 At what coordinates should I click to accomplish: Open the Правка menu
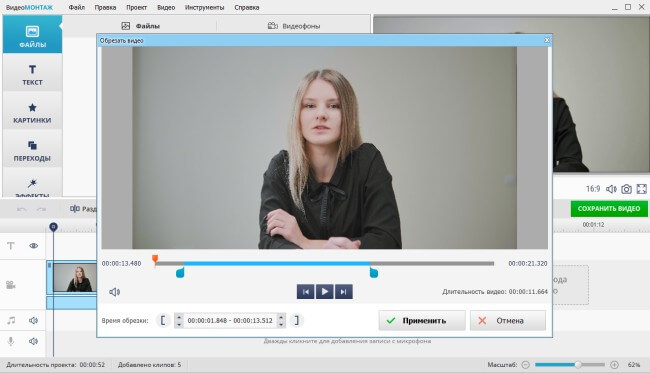click(105, 7)
